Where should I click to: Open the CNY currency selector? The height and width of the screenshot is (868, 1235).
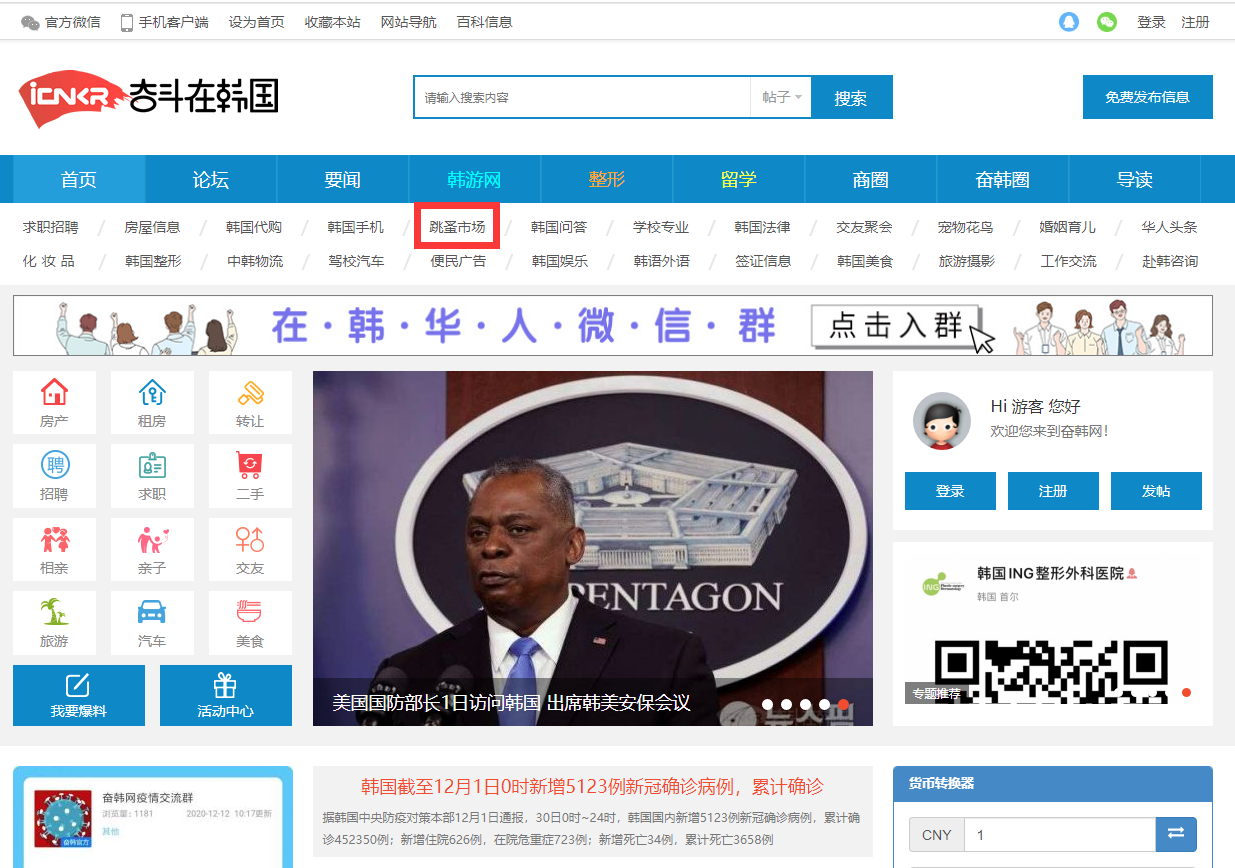click(936, 834)
